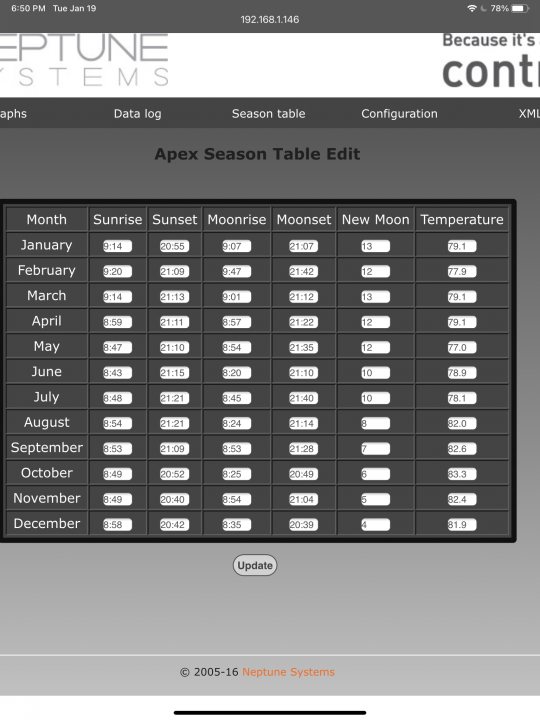The width and height of the screenshot is (540, 720).
Task: Edit September New Moon field
Action: (375, 448)
